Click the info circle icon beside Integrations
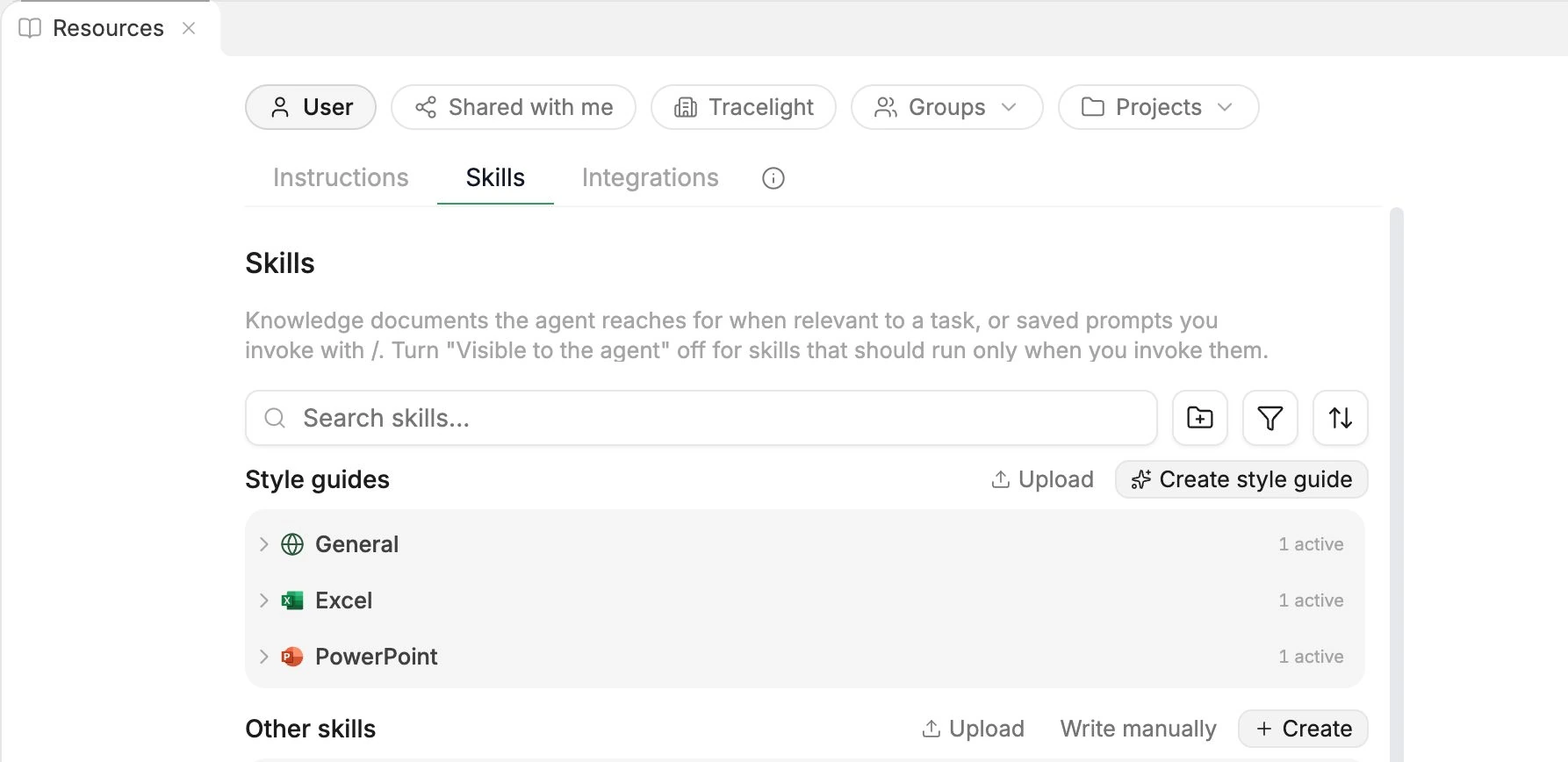The image size is (1568, 762). tap(773, 178)
